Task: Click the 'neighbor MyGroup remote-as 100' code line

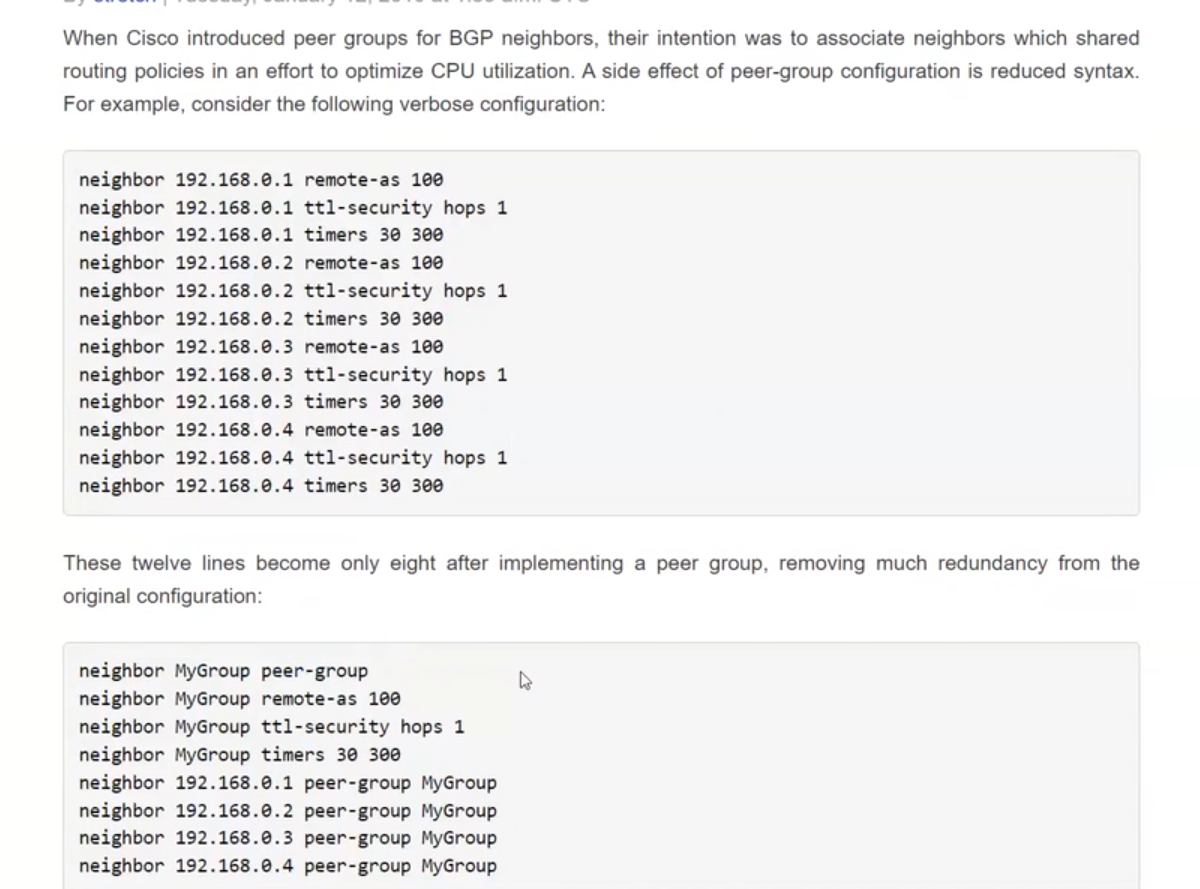Action: [x=239, y=699]
